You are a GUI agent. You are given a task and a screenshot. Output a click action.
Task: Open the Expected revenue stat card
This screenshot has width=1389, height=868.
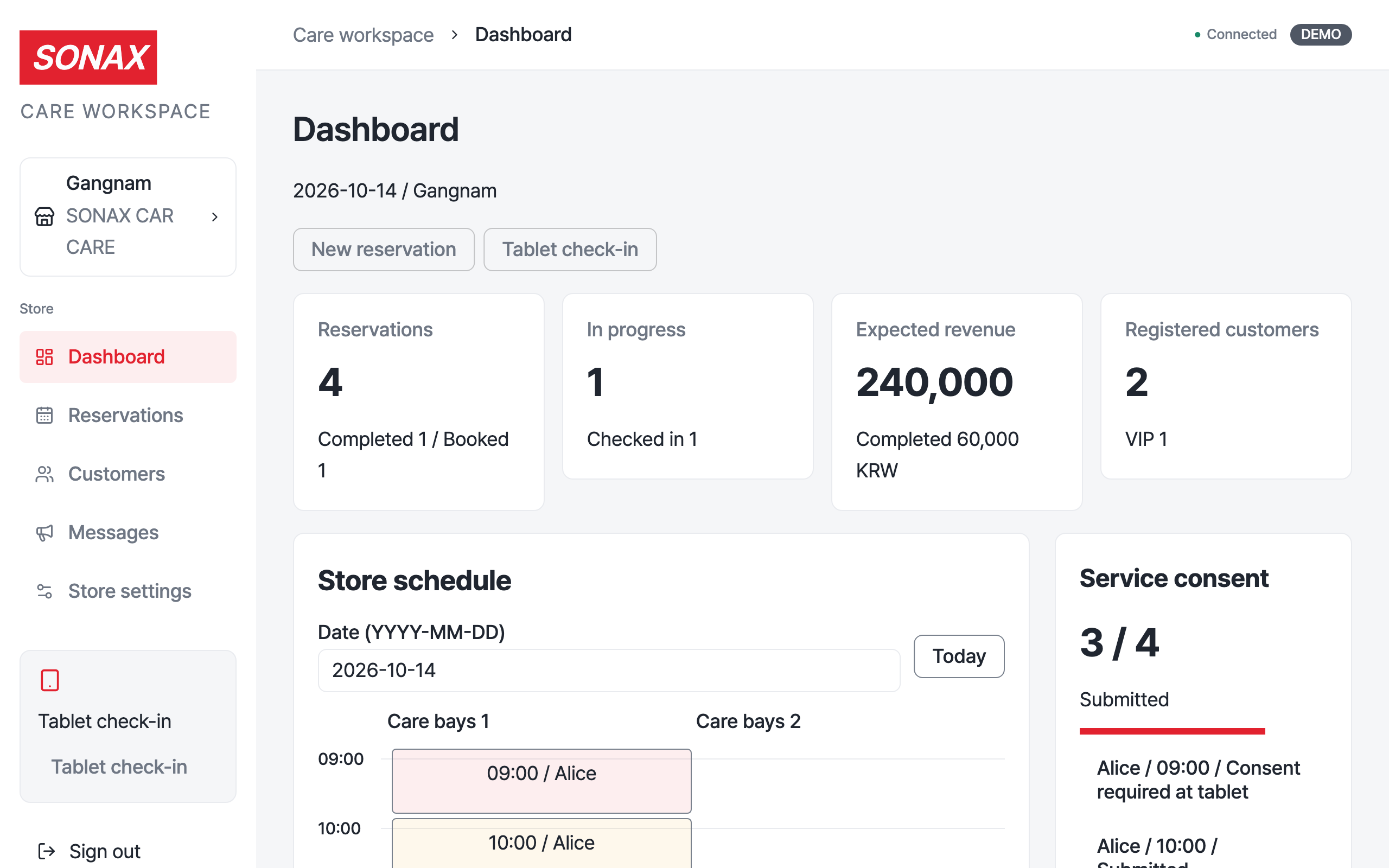pyautogui.click(x=957, y=401)
